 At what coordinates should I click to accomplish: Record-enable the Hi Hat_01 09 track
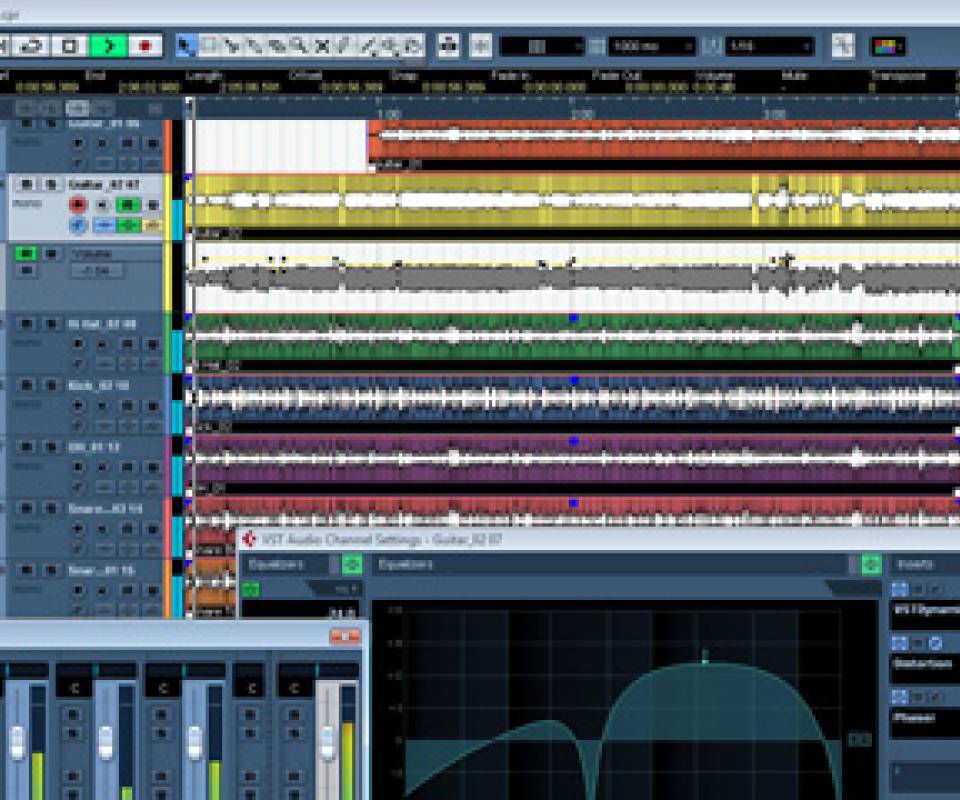78,344
